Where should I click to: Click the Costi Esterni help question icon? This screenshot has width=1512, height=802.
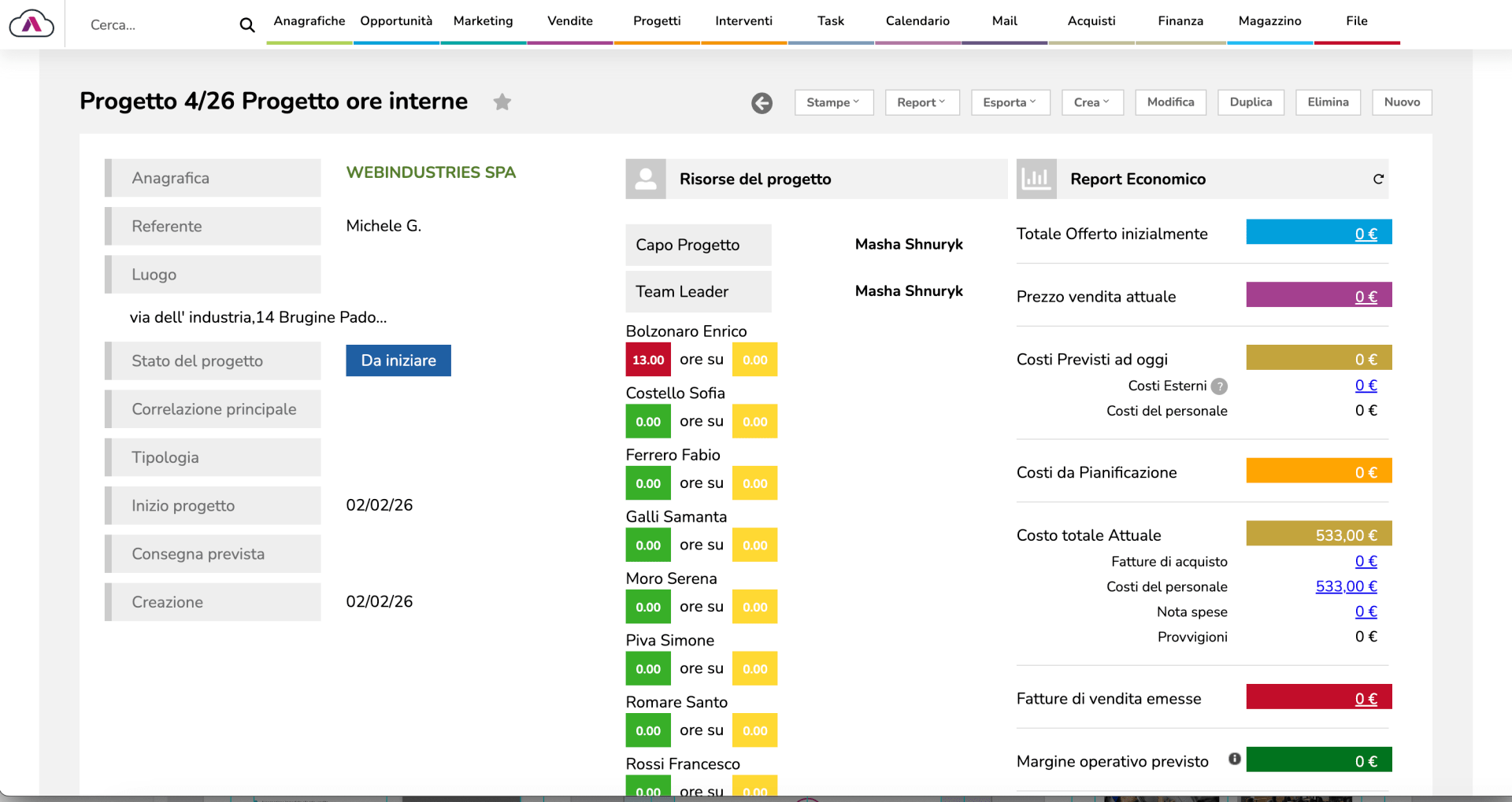(x=1219, y=386)
